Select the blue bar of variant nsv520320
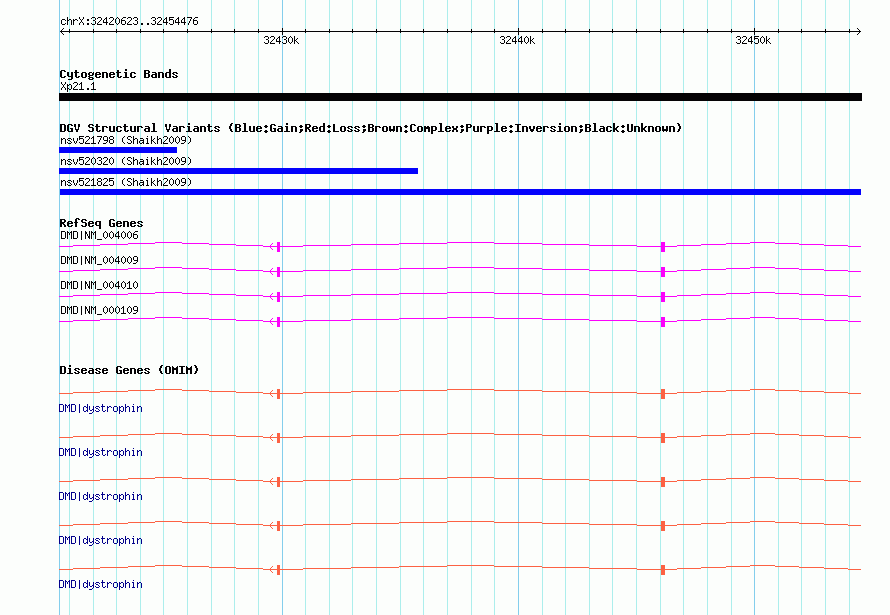The width and height of the screenshot is (890, 615). pyautogui.click(x=238, y=171)
